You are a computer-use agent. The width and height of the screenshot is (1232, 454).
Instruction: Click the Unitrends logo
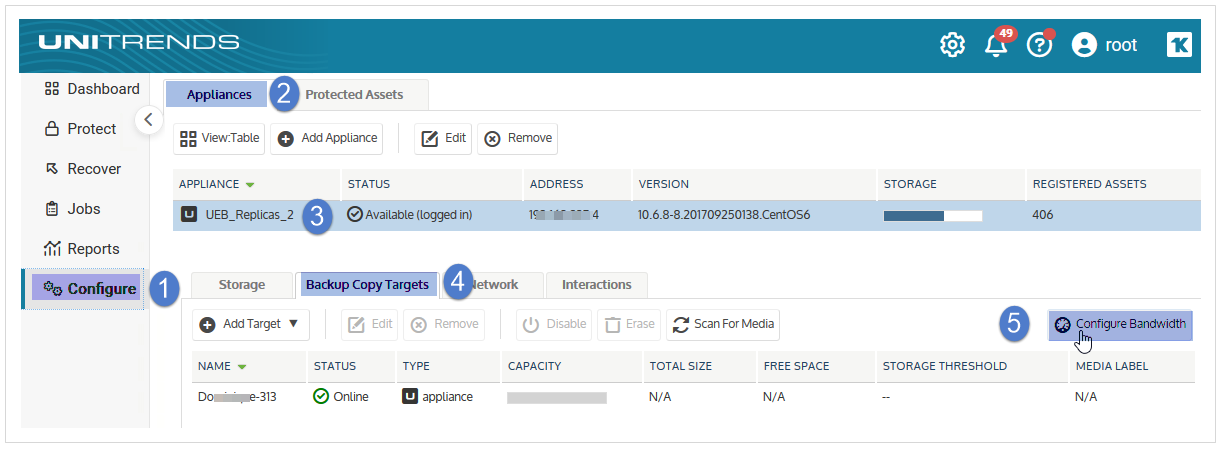pyautogui.click(x=139, y=42)
